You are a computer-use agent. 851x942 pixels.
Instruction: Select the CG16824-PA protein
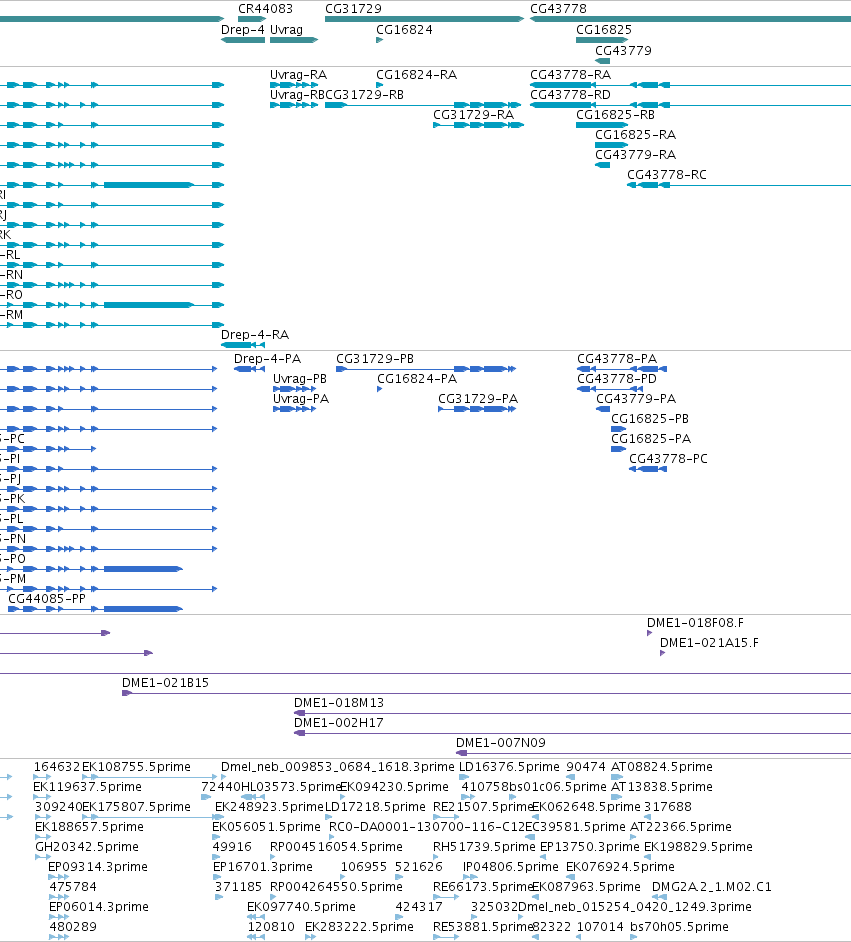(380, 389)
